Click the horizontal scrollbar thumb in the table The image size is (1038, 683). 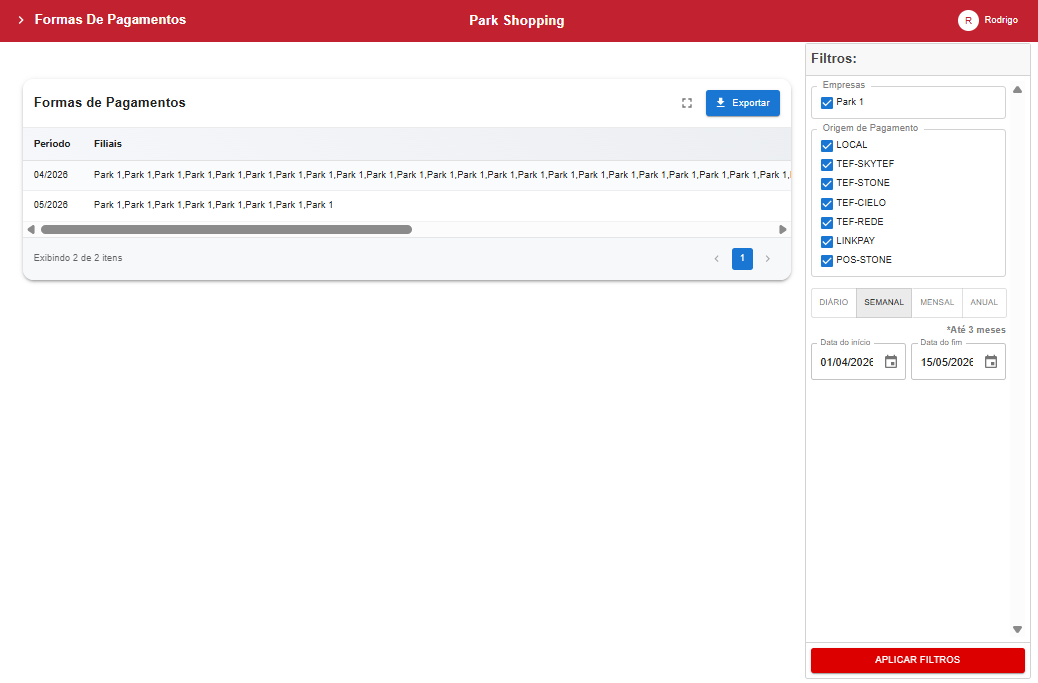(226, 230)
